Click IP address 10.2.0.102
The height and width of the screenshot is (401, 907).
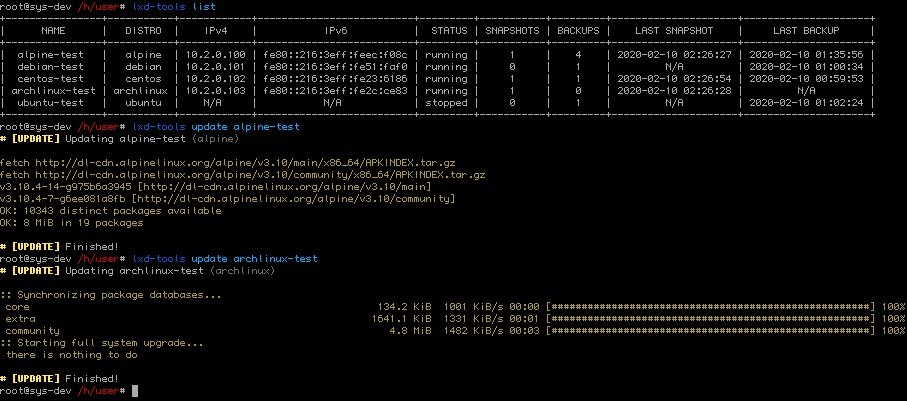pyautogui.click(x=216, y=79)
